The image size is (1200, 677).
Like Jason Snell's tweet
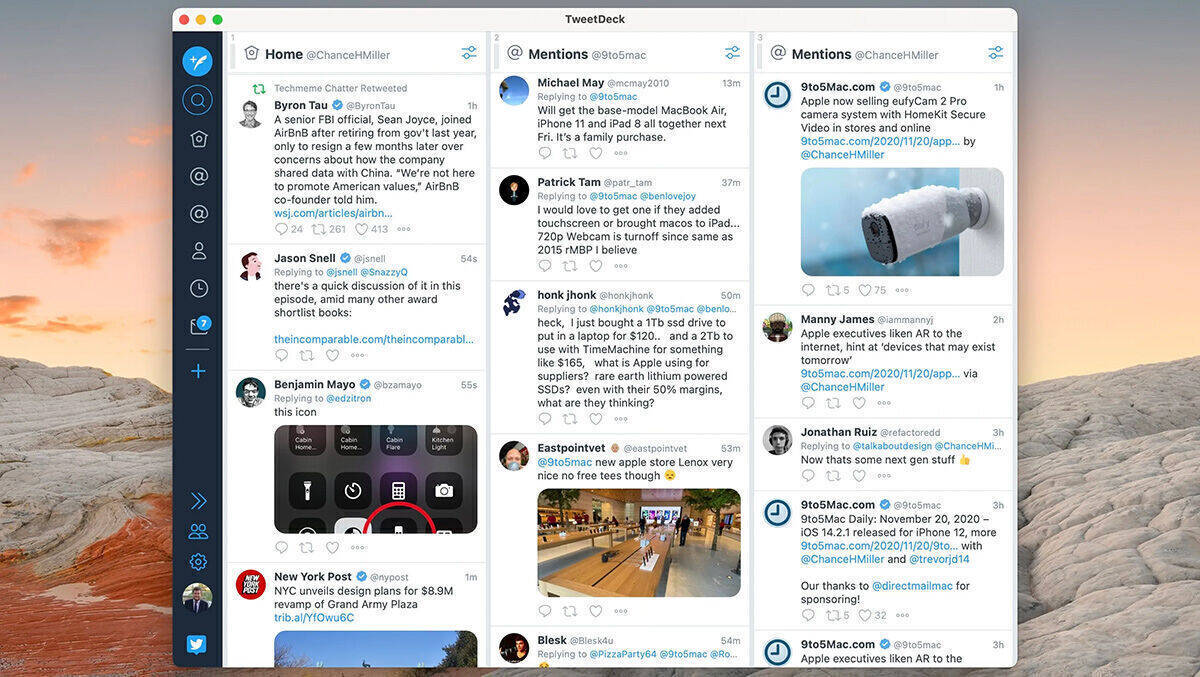tap(332, 355)
